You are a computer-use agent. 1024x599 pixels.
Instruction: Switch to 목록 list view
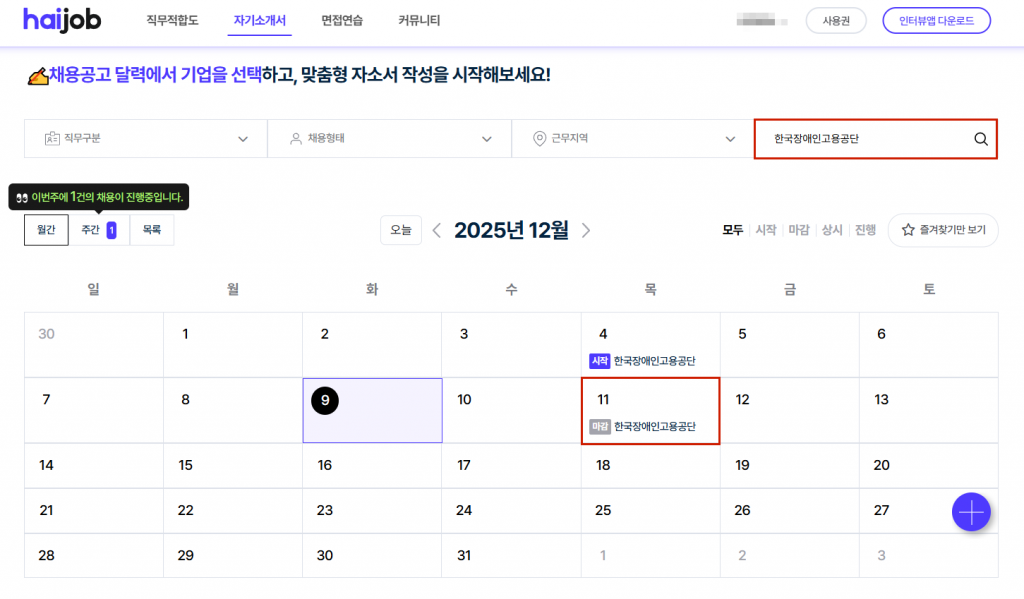click(x=151, y=230)
